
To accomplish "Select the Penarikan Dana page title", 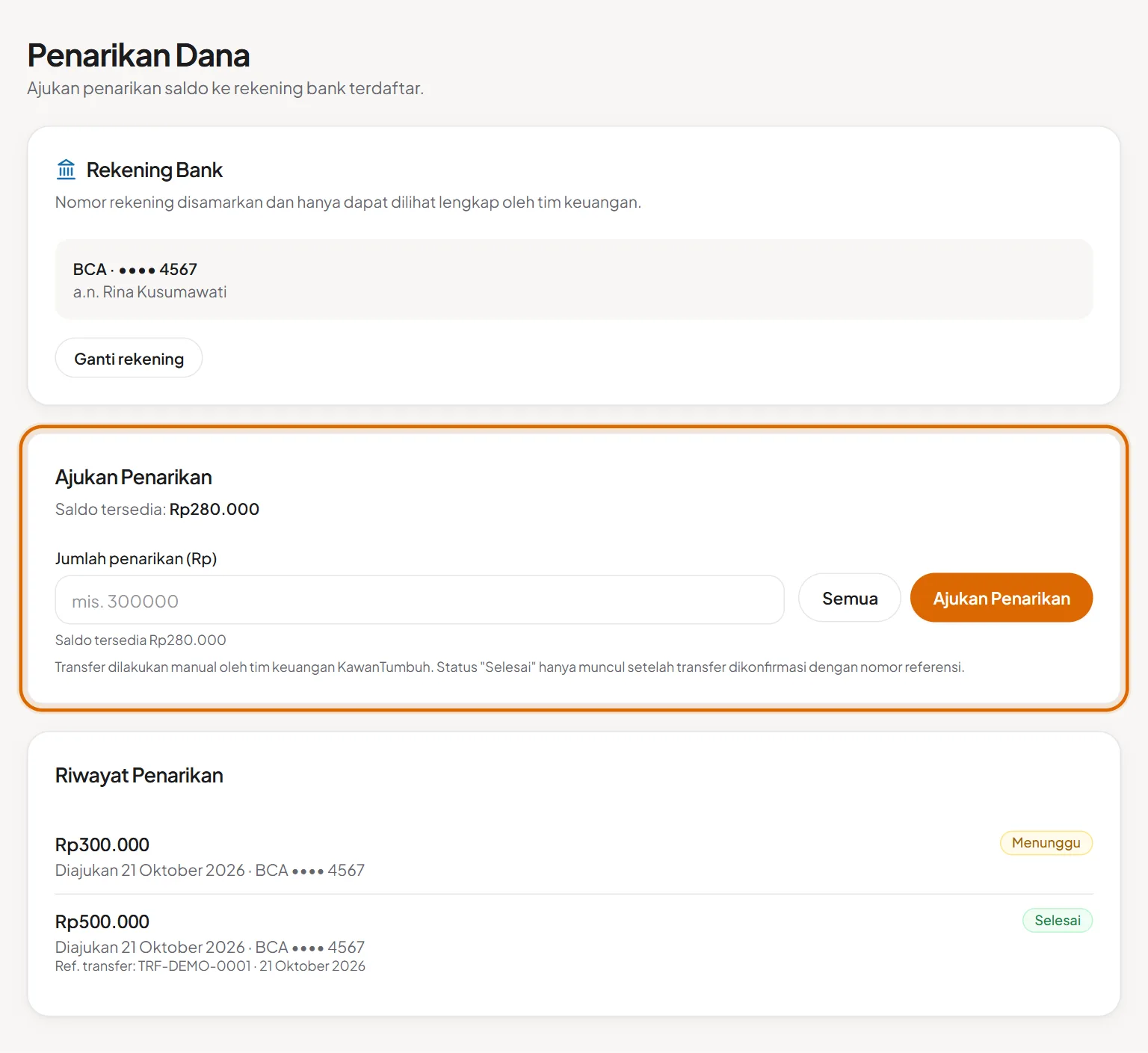I will 138,55.
